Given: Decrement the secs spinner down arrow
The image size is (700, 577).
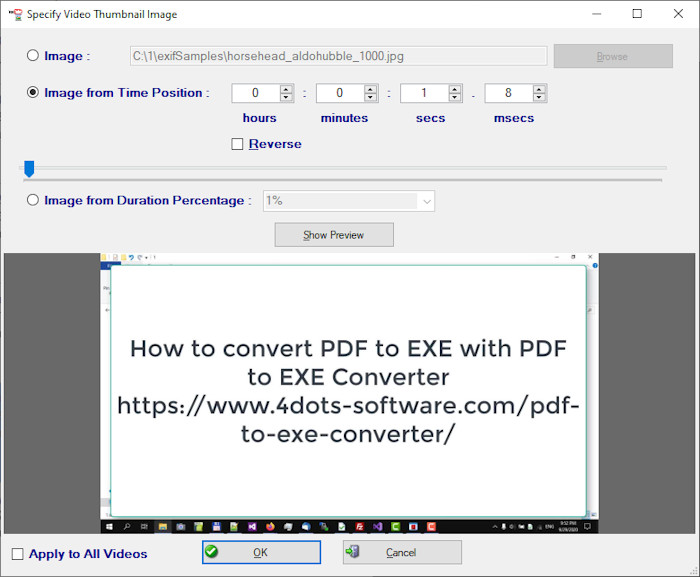Looking at the screenshot, I should (x=455, y=97).
